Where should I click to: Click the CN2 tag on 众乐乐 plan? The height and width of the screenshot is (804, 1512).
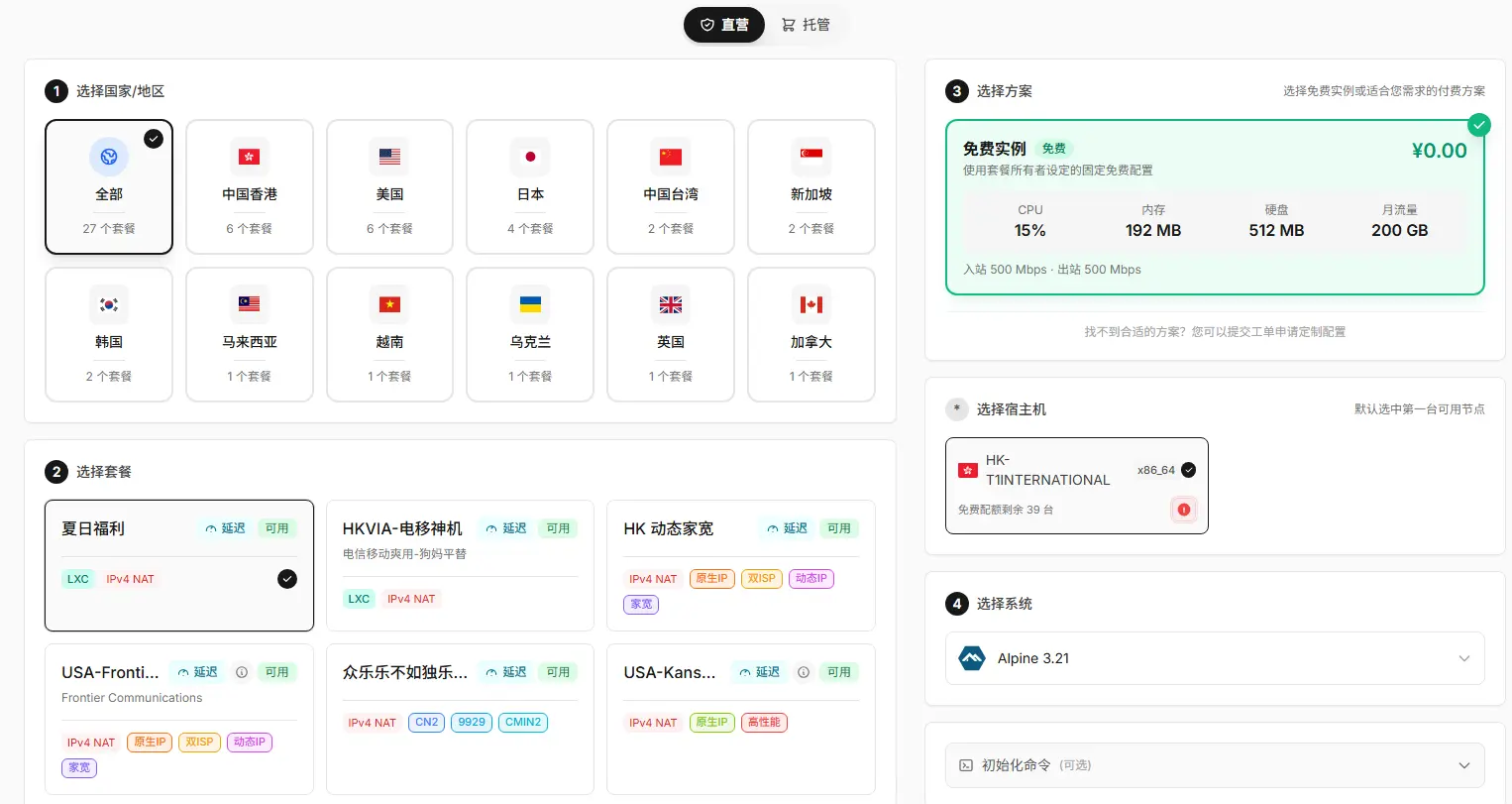(x=426, y=723)
